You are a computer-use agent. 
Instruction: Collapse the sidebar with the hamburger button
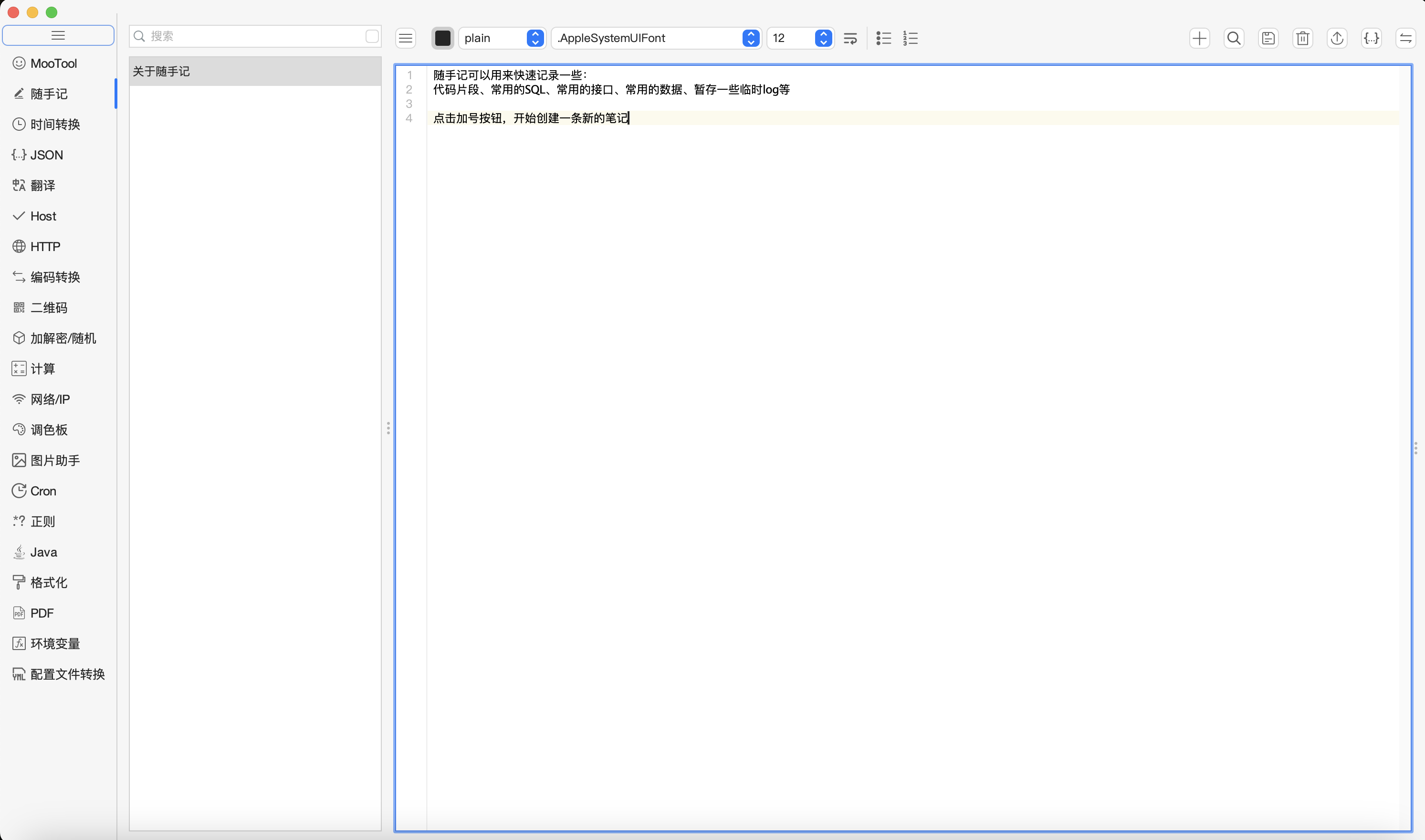pos(58,35)
